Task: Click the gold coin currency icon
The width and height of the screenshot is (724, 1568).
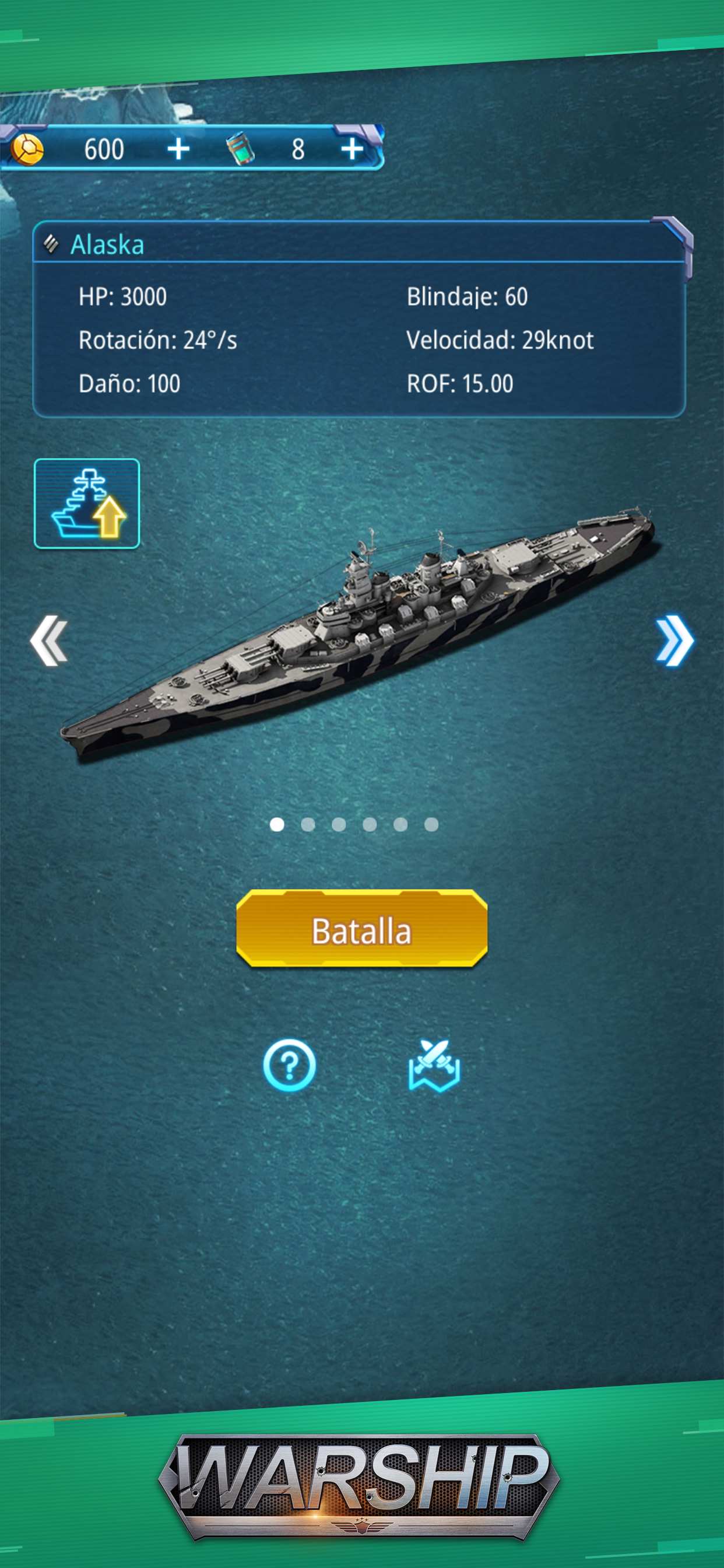Action: pyautogui.click(x=27, y=149)
